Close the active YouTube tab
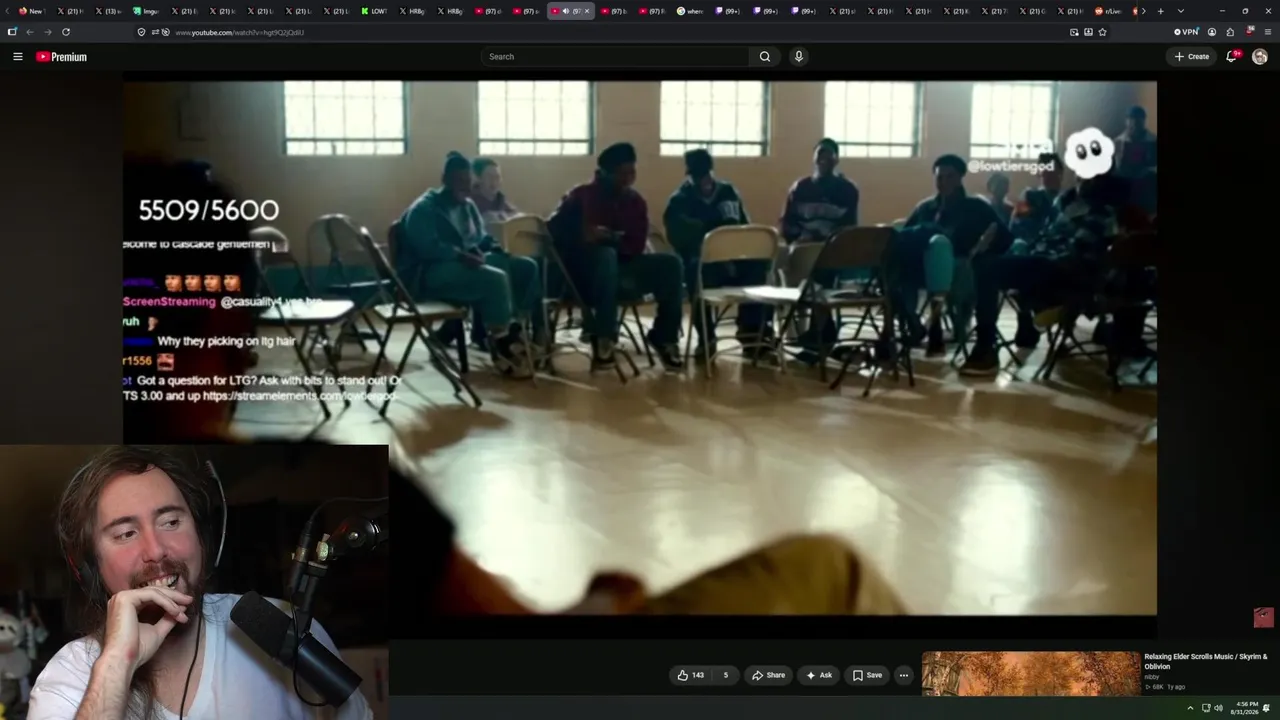Image resolution: width=1280 pixels, height=720 pixels. pos(587,11)
